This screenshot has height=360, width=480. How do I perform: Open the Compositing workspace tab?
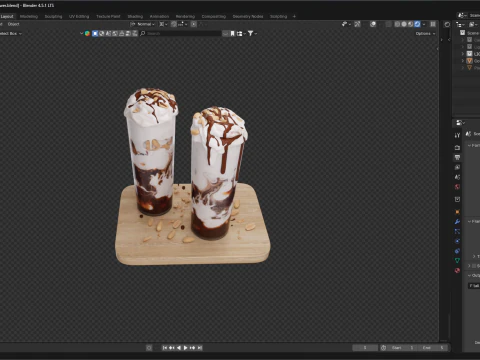click(214, 16)
